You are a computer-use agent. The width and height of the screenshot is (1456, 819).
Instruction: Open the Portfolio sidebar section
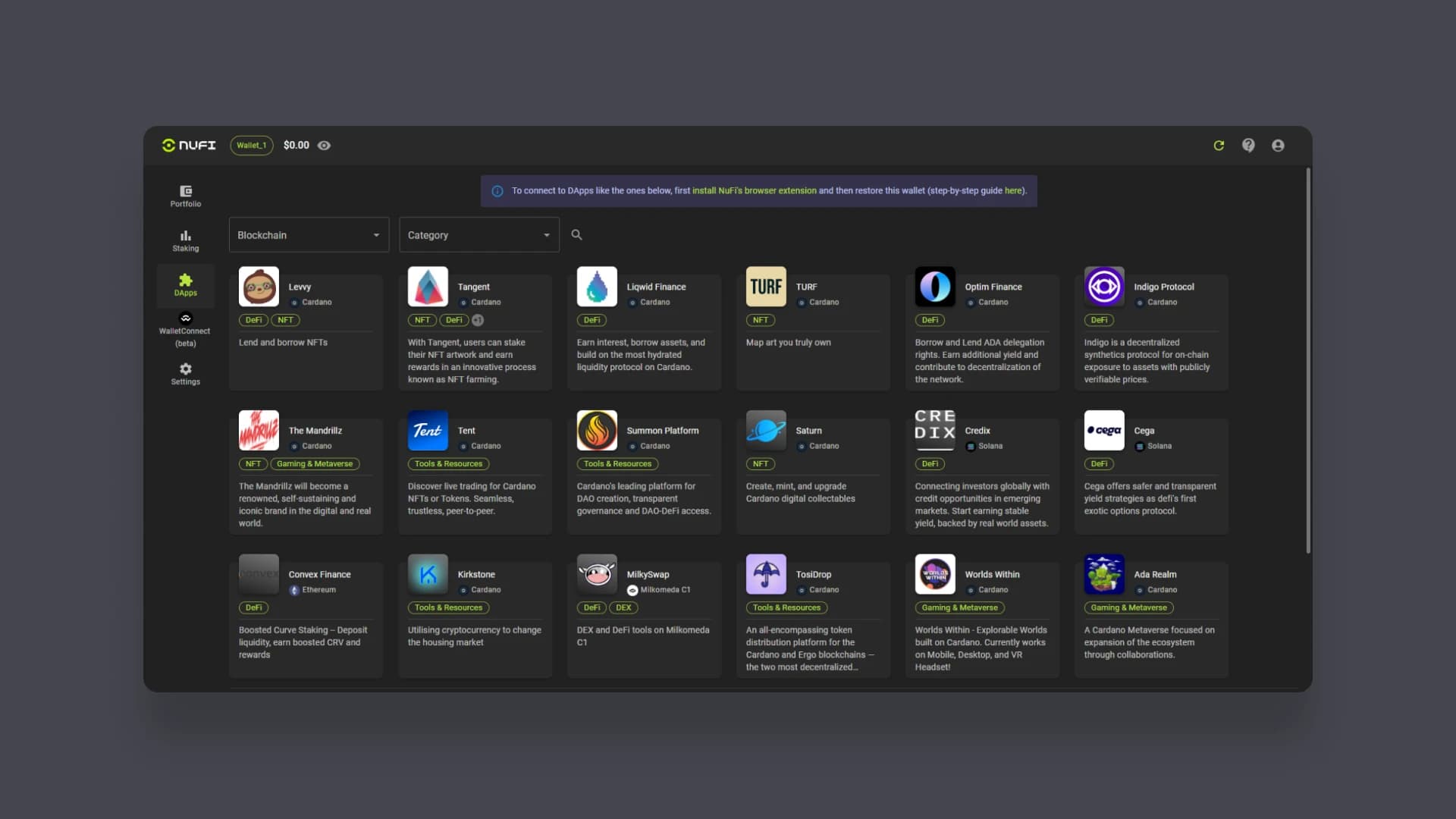(x=186, y=196)
